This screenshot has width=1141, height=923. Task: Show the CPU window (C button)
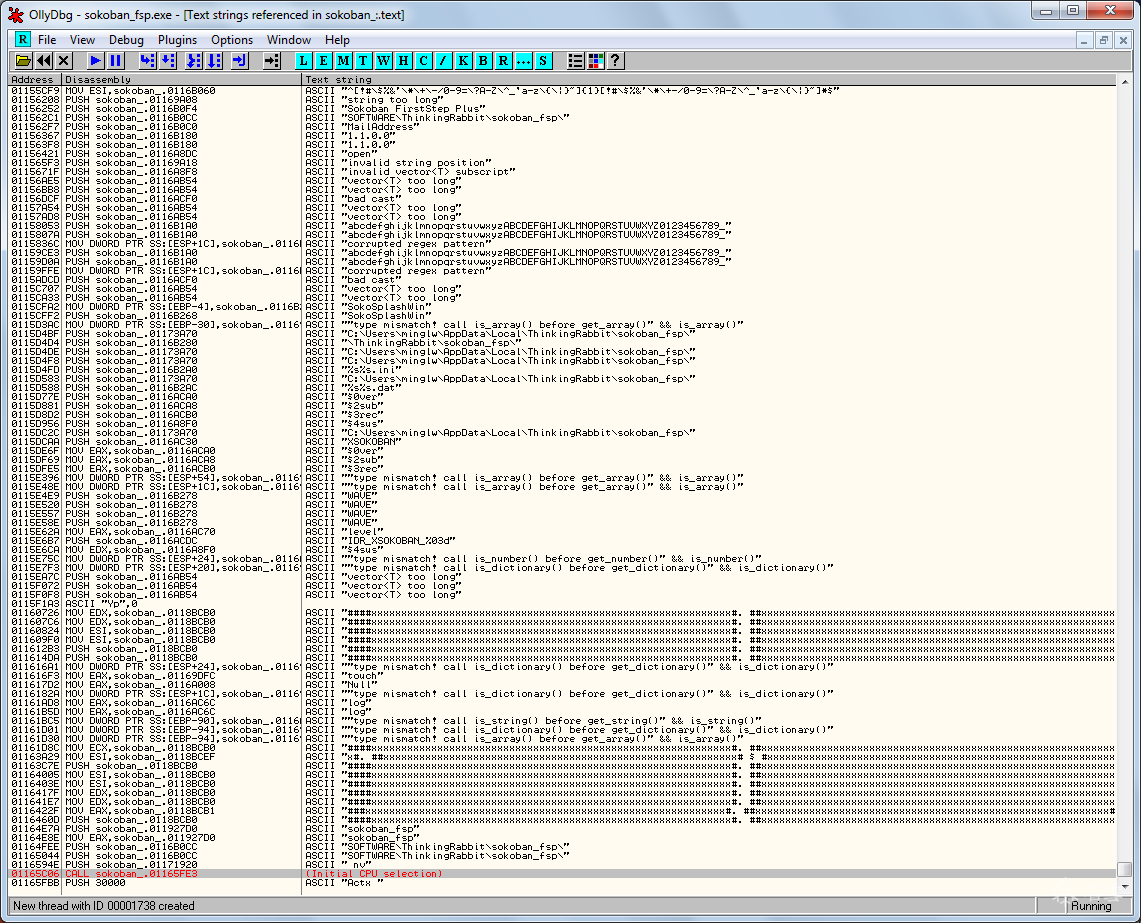tap(424, 61)
